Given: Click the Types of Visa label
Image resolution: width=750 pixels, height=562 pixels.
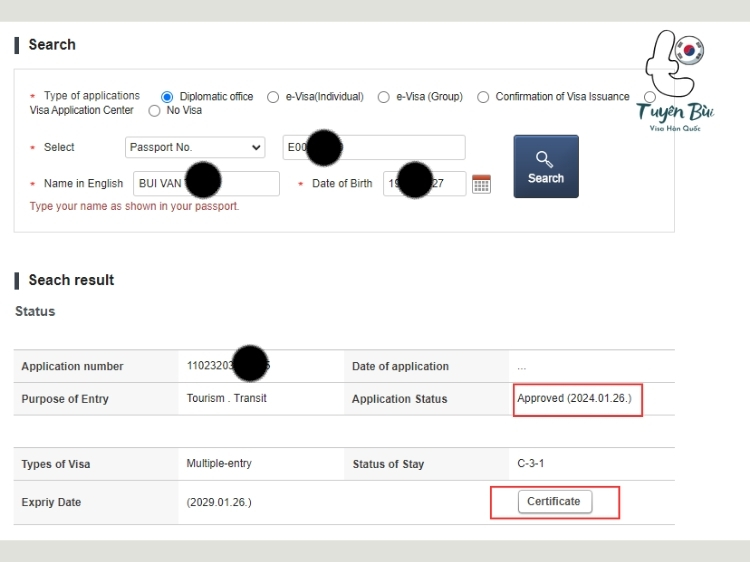Looking at the screenshot, I should tap(55, 464).
